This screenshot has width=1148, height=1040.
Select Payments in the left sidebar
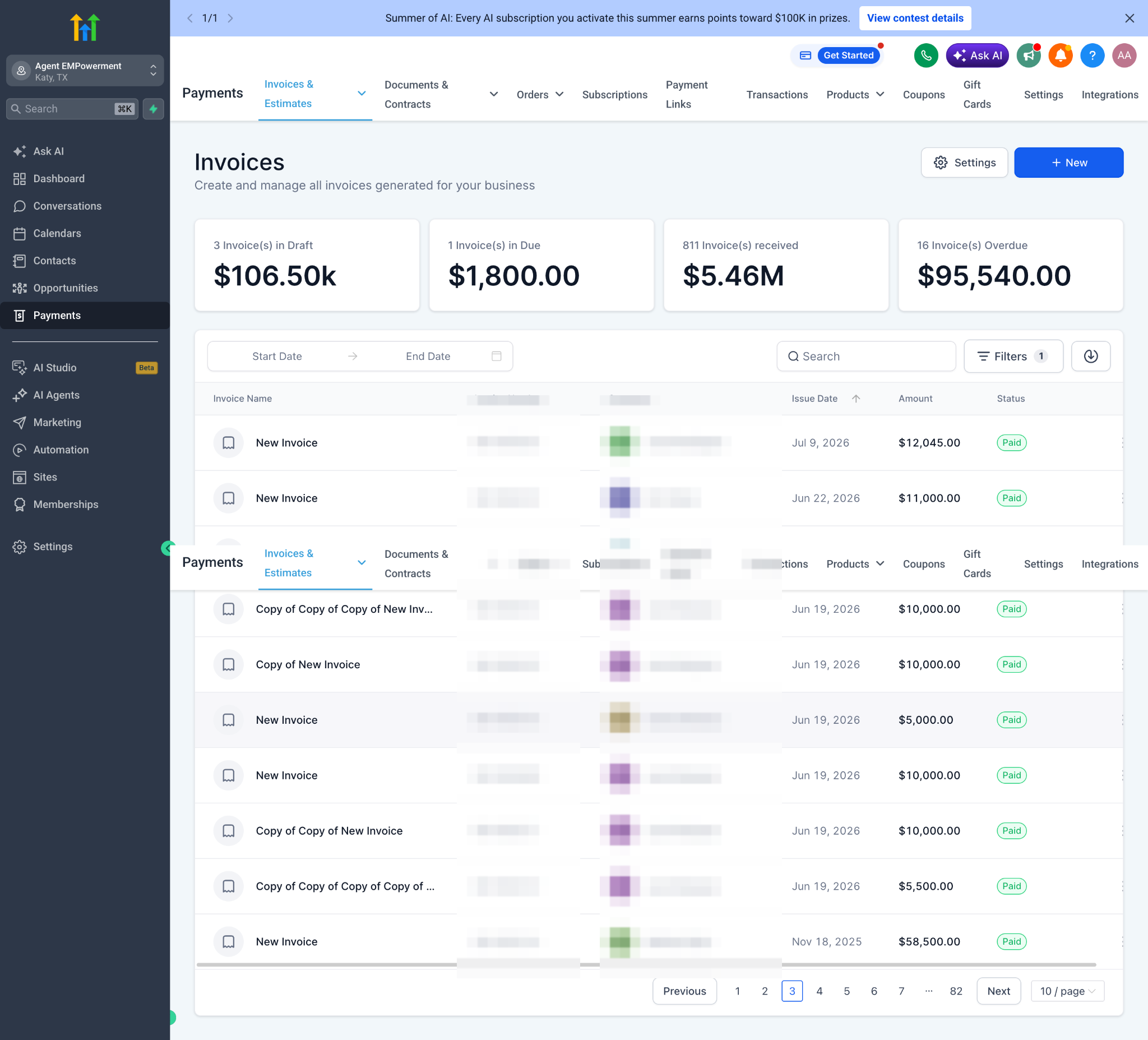(85, 315)
